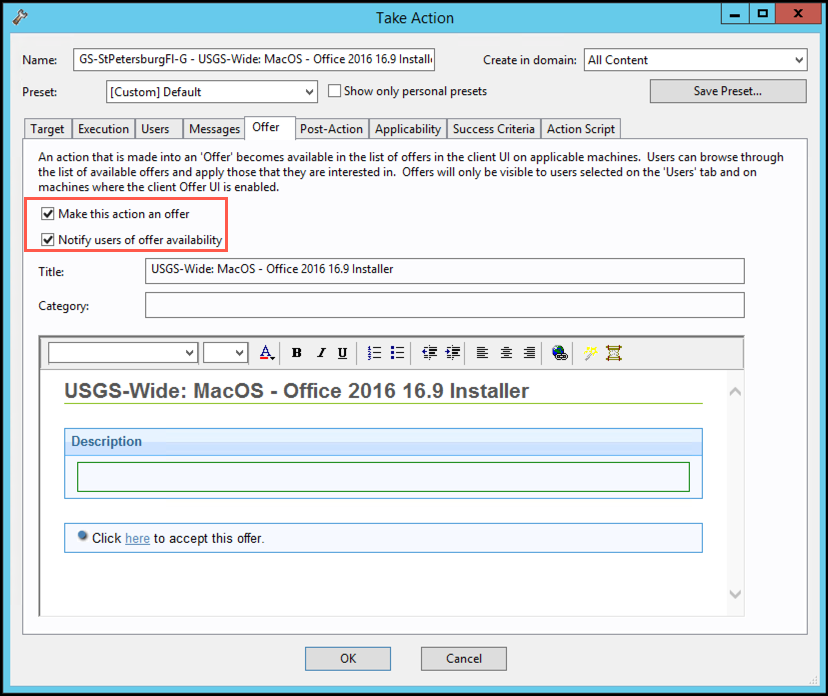Insert a bulleted list

pos(397,353)
